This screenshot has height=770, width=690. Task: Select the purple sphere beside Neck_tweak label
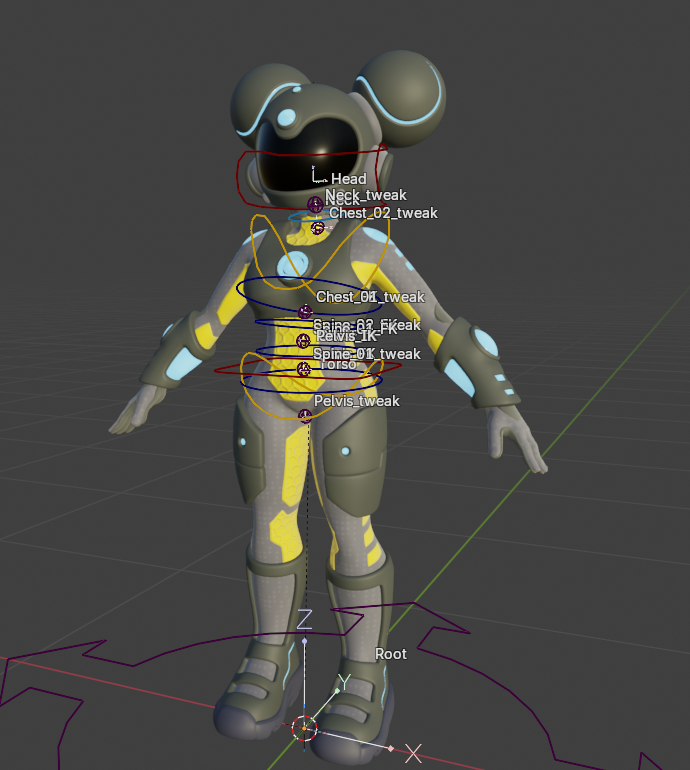click(315, 204)
